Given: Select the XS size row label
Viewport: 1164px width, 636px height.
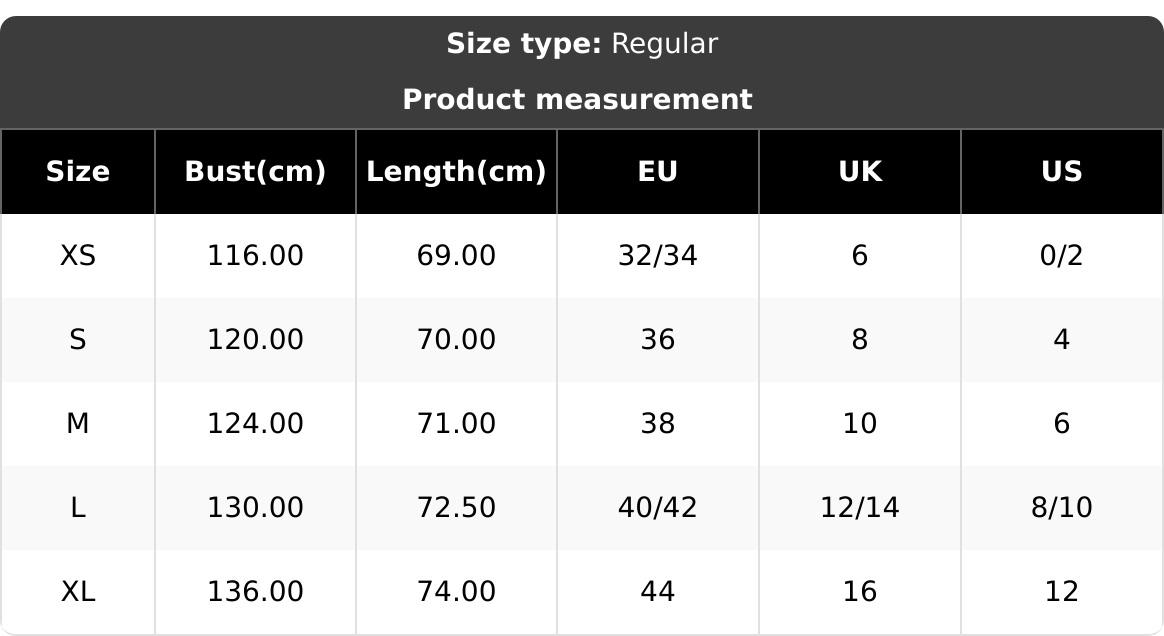Looking at the screenshot, I should (78, 256).
